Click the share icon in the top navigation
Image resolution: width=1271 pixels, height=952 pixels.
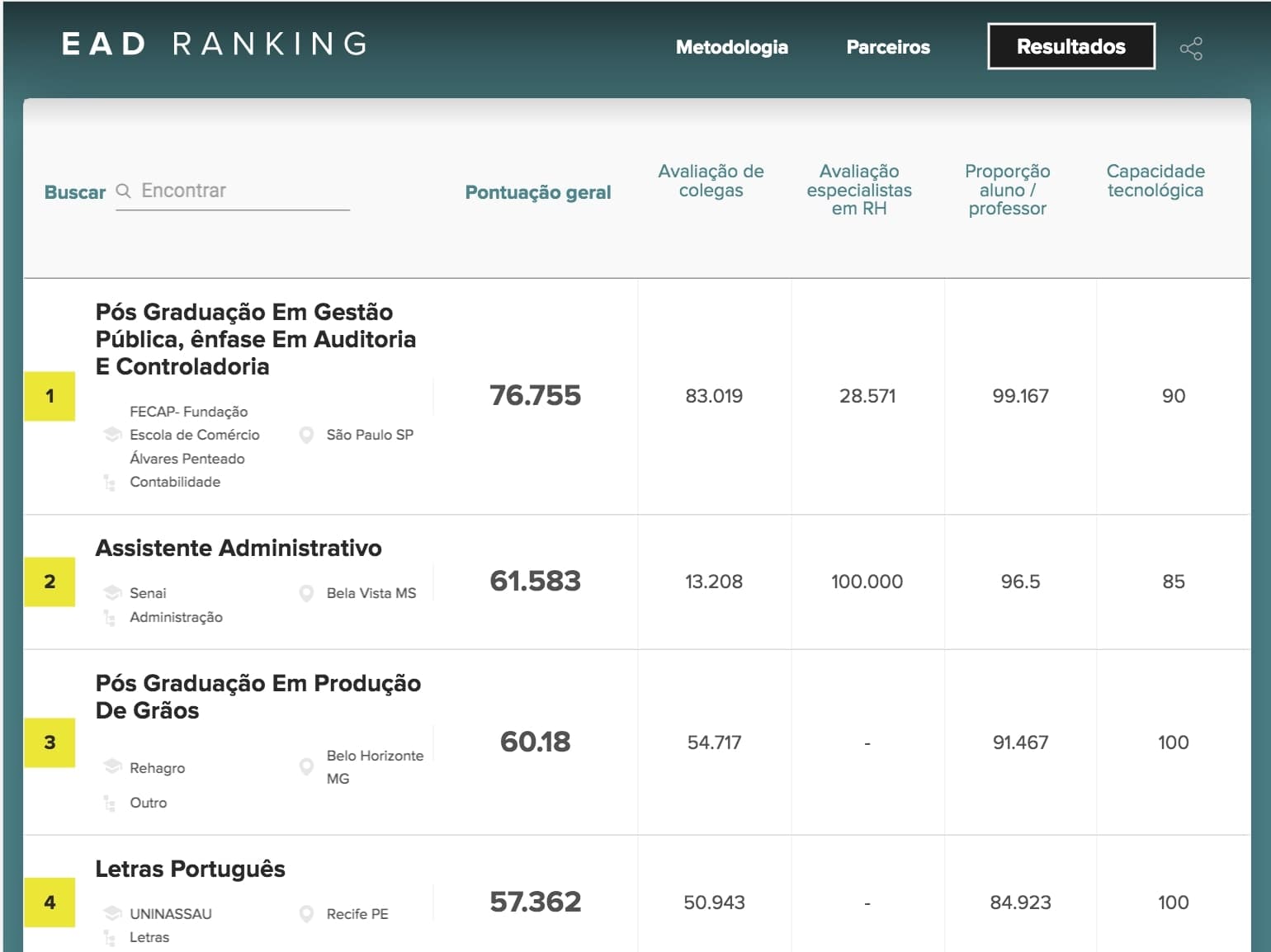1192,49
